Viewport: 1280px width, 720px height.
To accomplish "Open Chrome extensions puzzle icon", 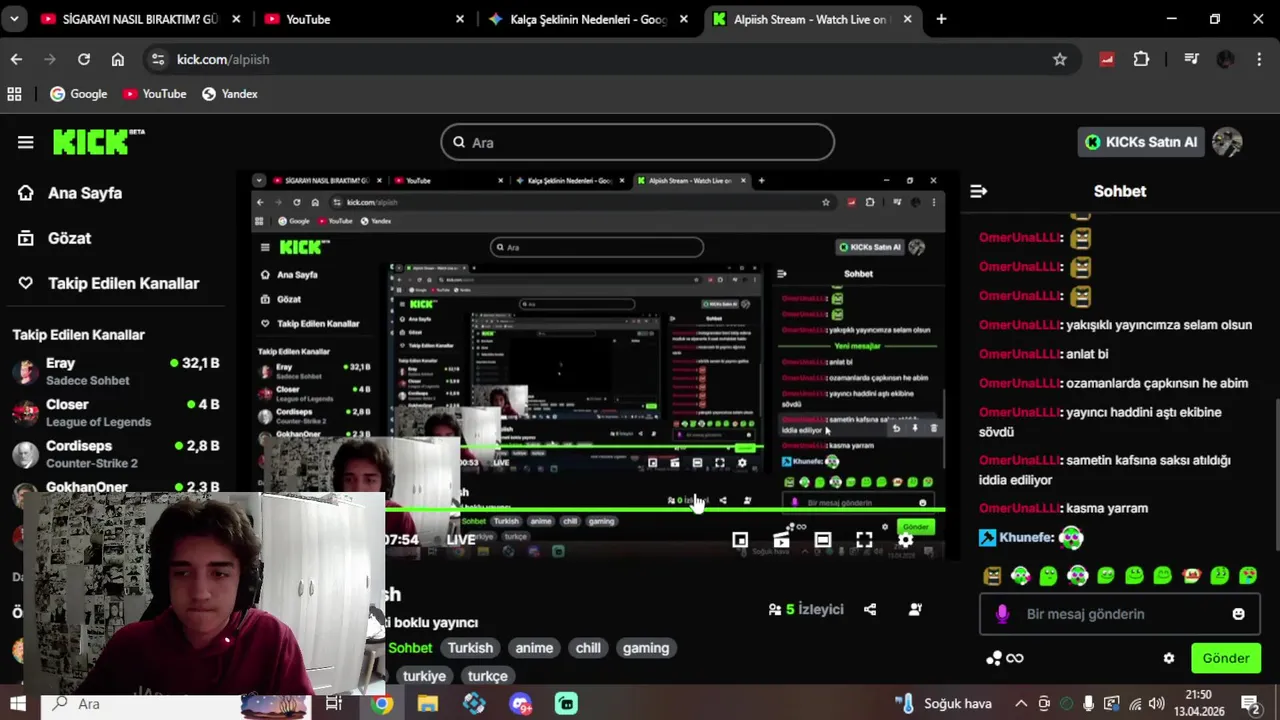I will click(x=1141, y=59).
